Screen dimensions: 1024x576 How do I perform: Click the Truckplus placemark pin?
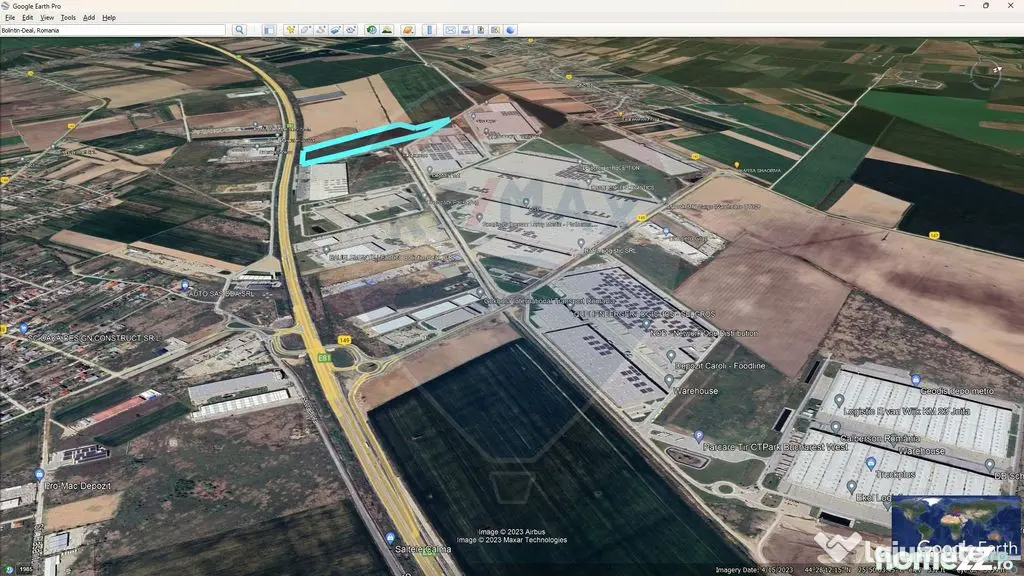pyautogui.click(x=871, y=463)
